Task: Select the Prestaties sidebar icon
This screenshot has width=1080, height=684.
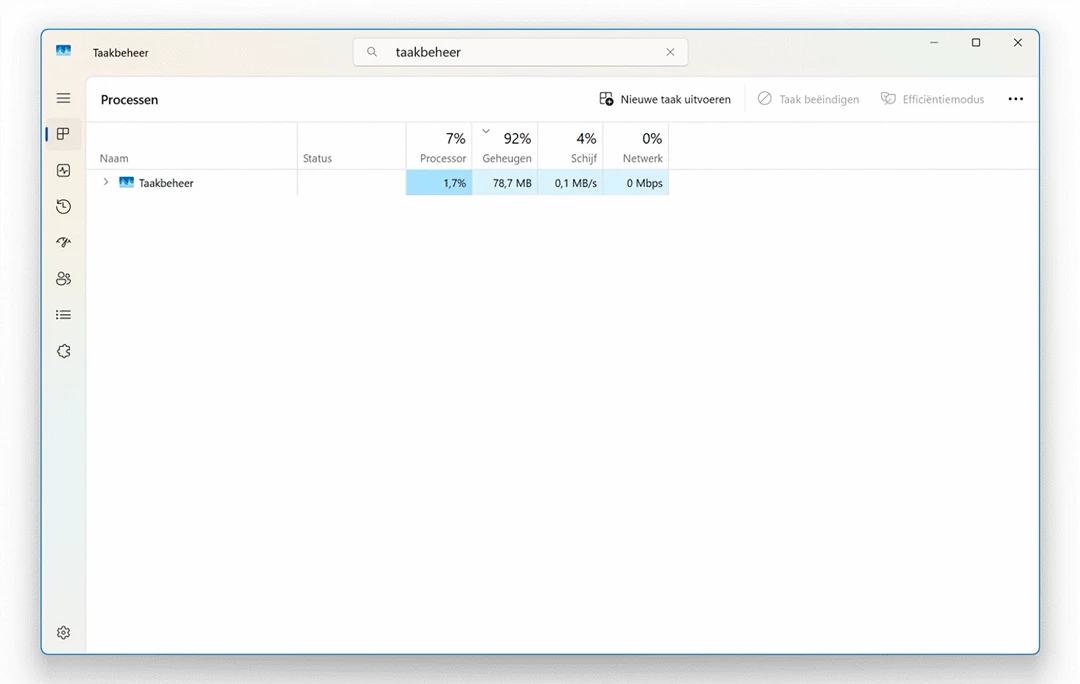Action: click(x=63, y=170)
